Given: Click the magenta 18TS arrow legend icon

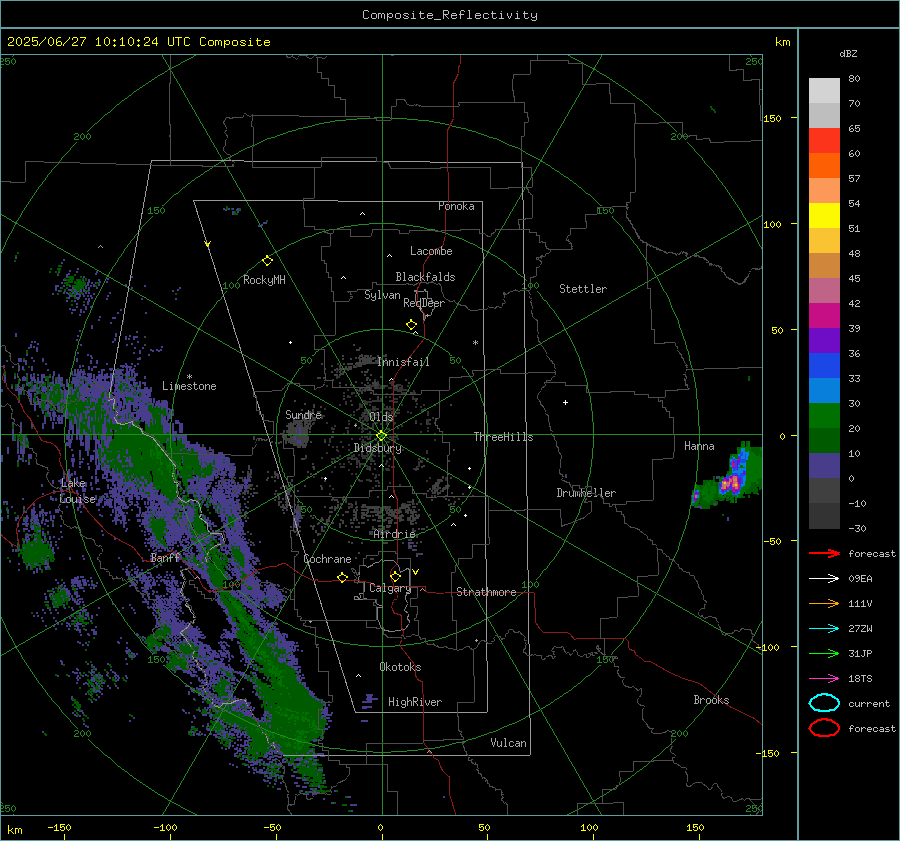Looking at the screenshot, I should pyautogui.click(x=824, y=679).
